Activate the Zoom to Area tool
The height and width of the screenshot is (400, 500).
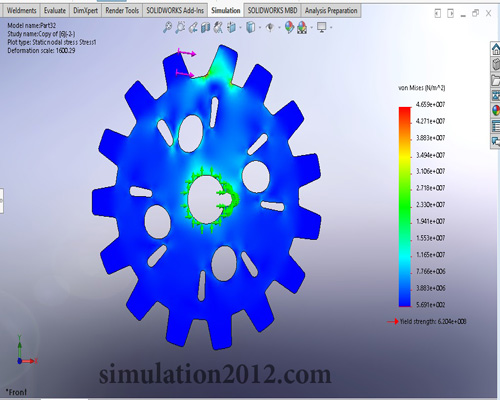tap(180, 27)
